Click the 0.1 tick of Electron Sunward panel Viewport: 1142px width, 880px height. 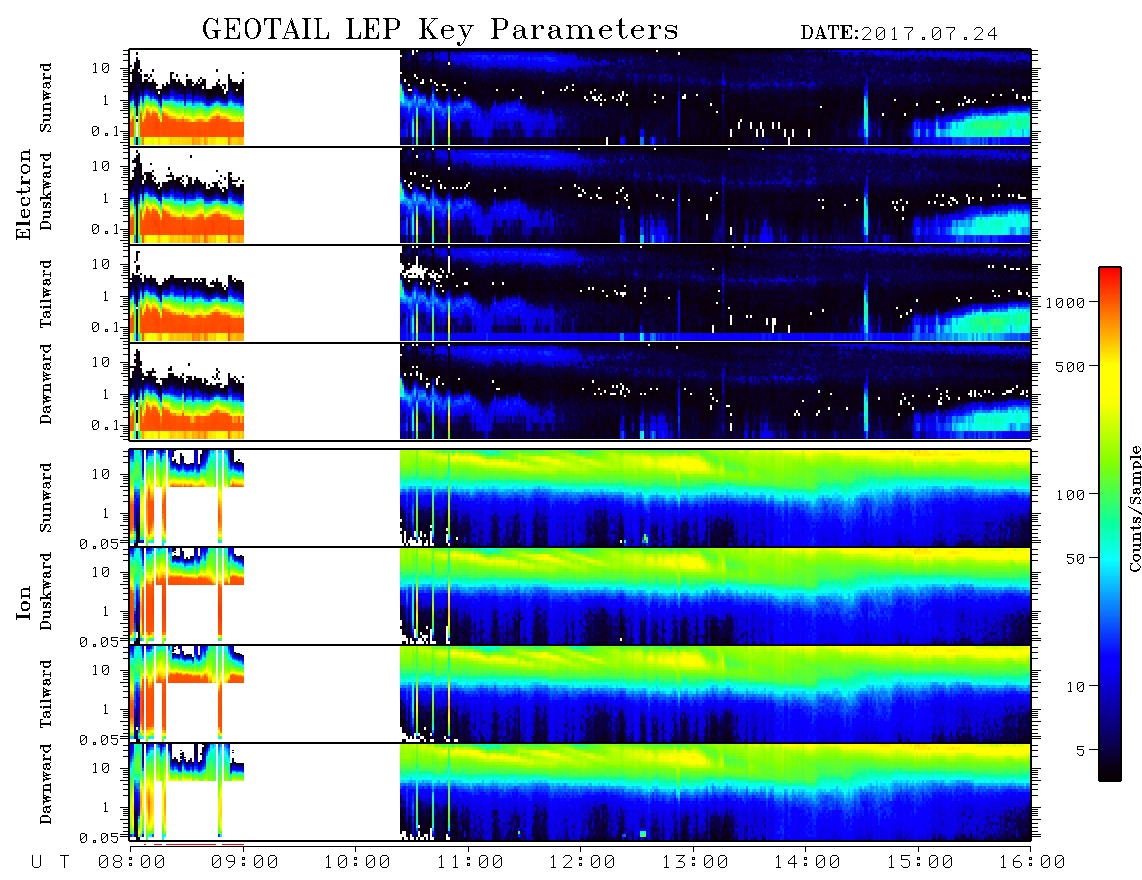coord(105,131)
